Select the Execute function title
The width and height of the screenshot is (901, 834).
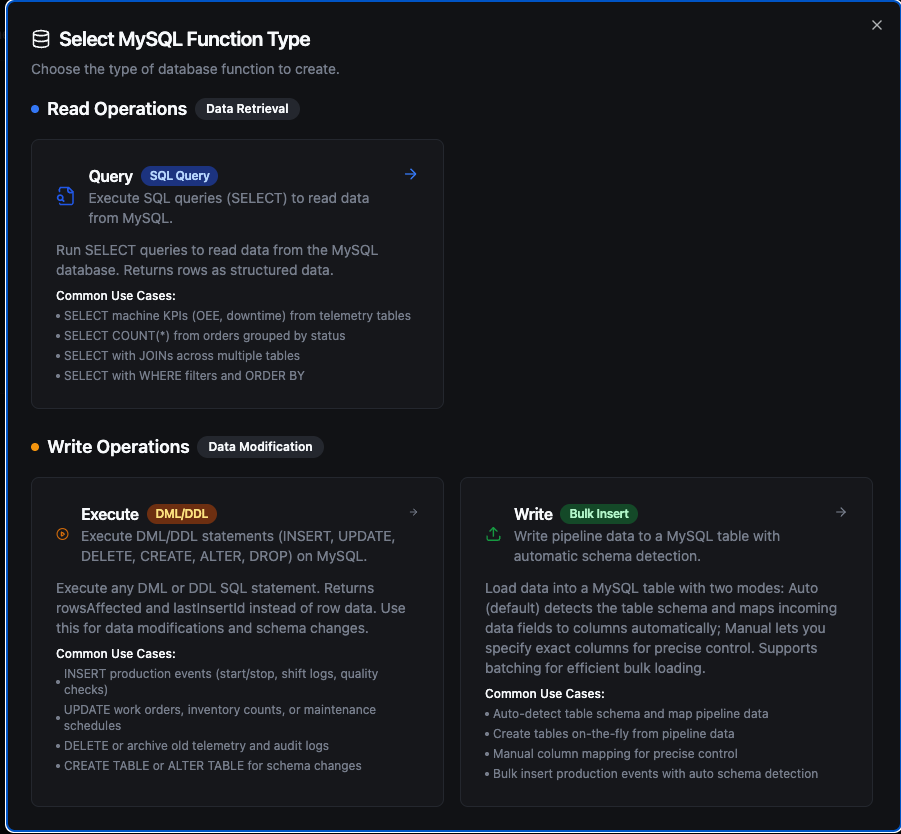click(110, 514)
